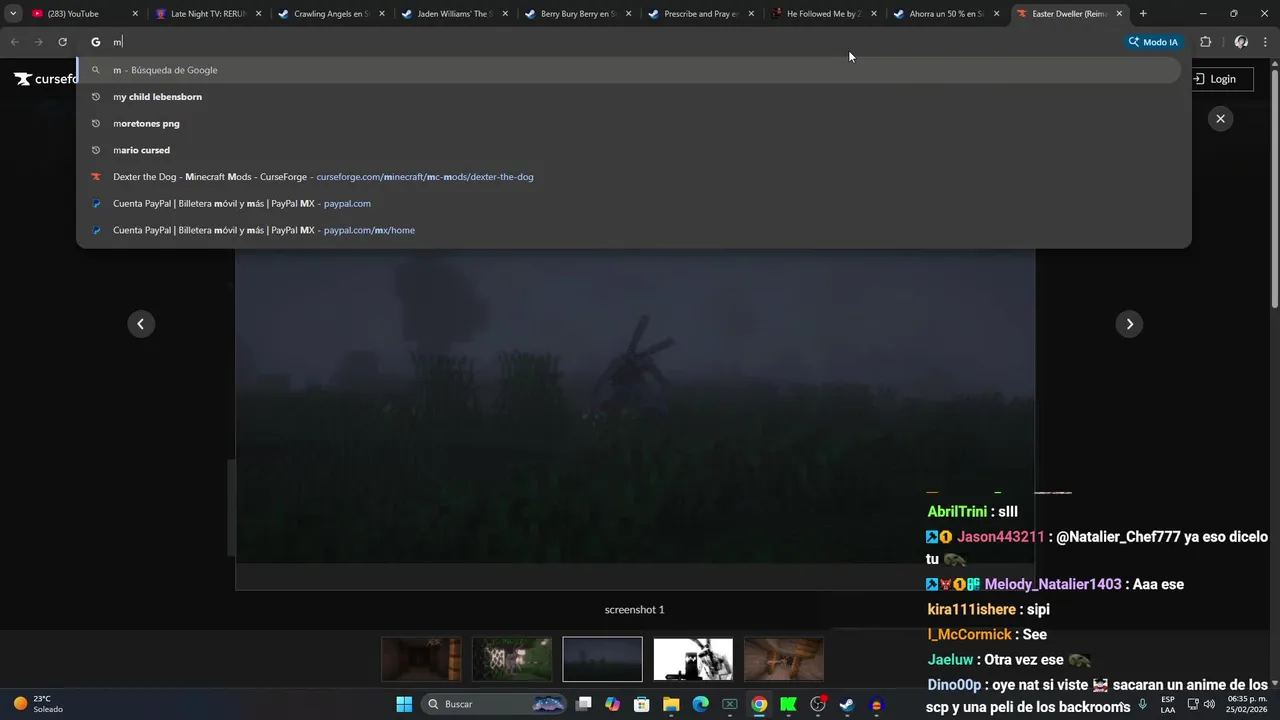
Task: Switch to the Crawling Angels tab
Action: click(331, 14)
